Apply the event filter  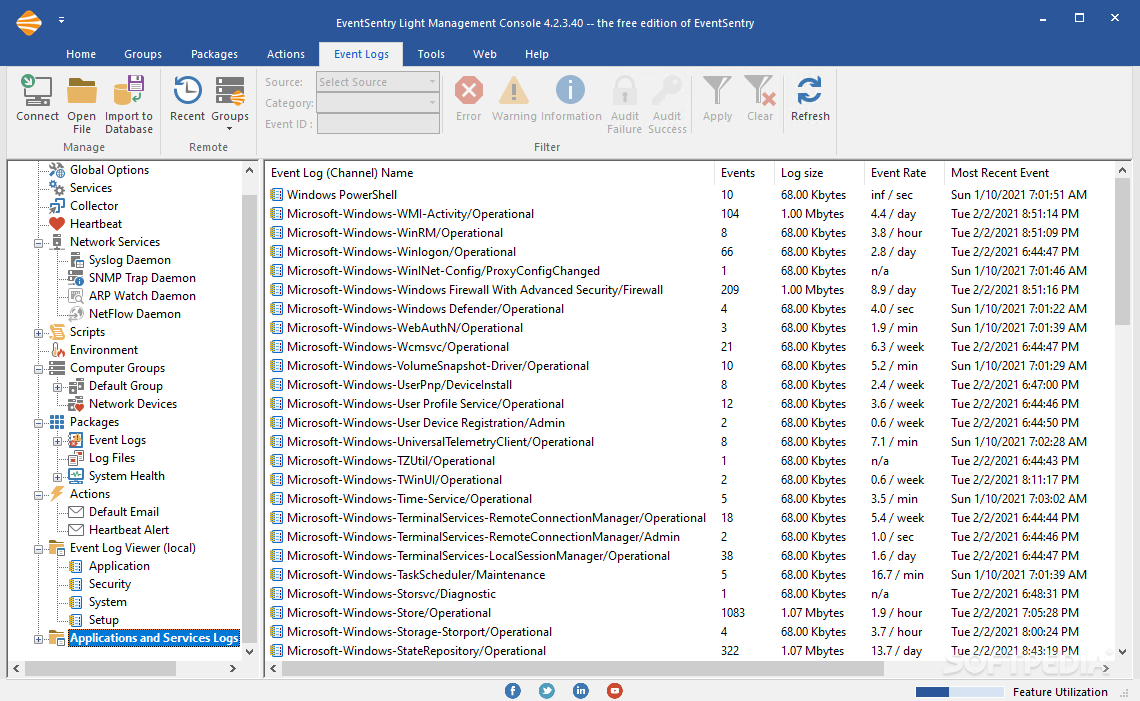[718, 98]
